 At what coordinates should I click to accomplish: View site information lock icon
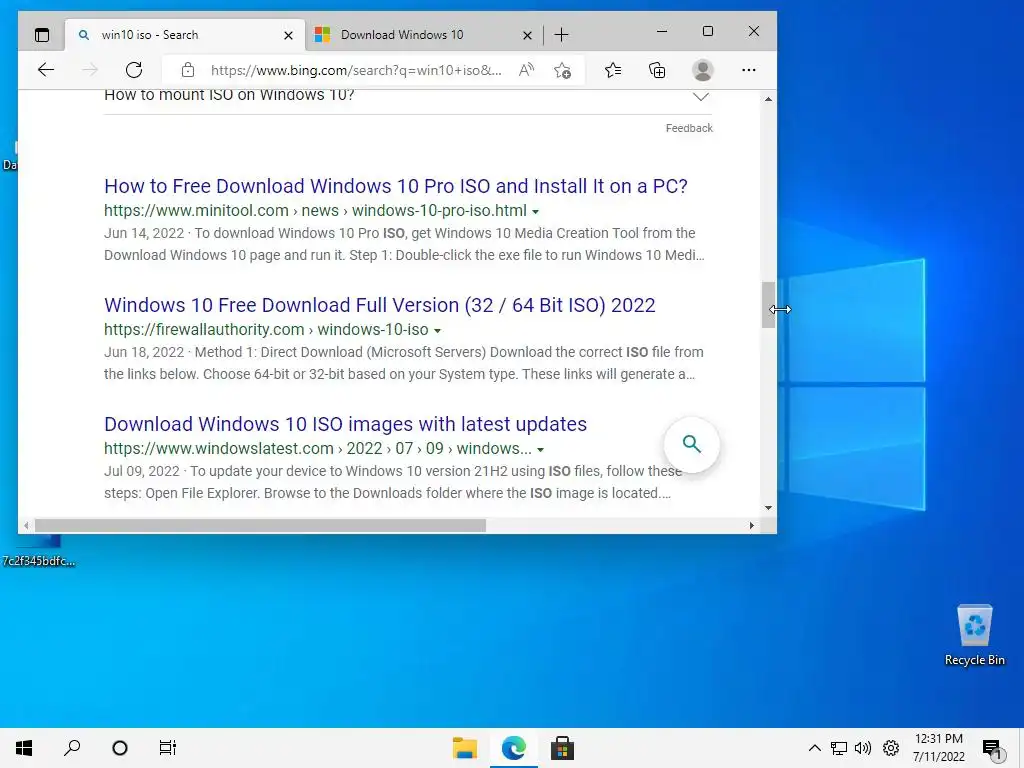pos(188,70)
